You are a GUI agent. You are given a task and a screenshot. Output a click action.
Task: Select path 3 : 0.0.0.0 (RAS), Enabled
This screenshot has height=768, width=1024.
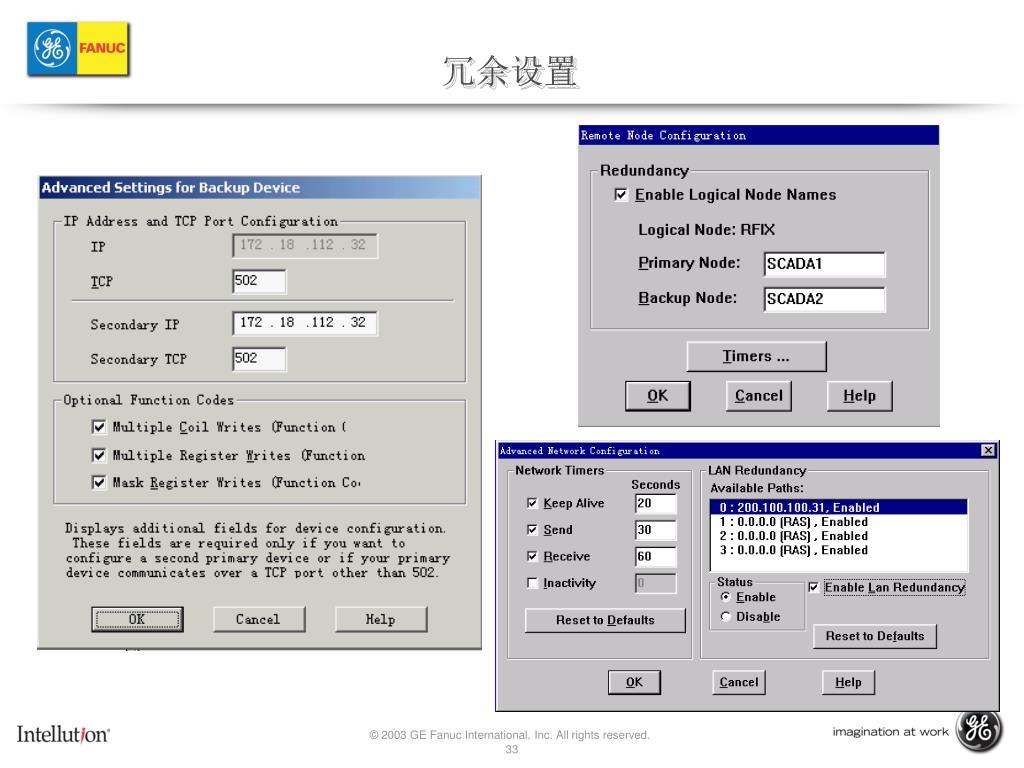838,551
